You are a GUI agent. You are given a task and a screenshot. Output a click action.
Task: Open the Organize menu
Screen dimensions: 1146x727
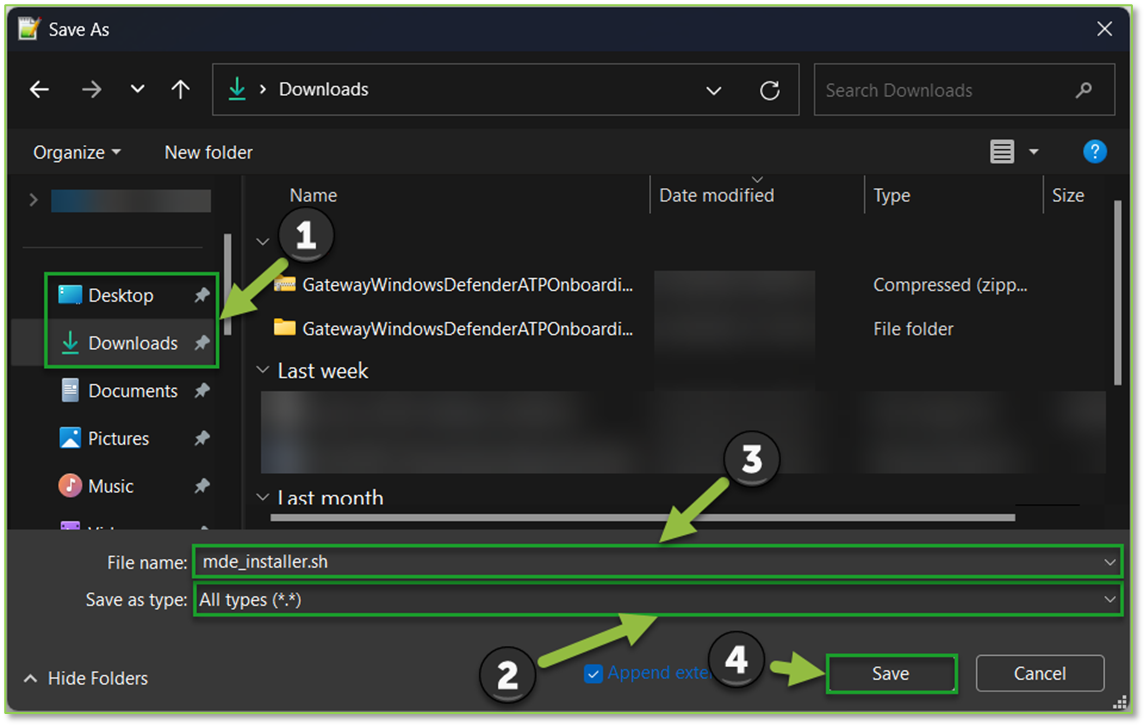(x=75, y=151)
